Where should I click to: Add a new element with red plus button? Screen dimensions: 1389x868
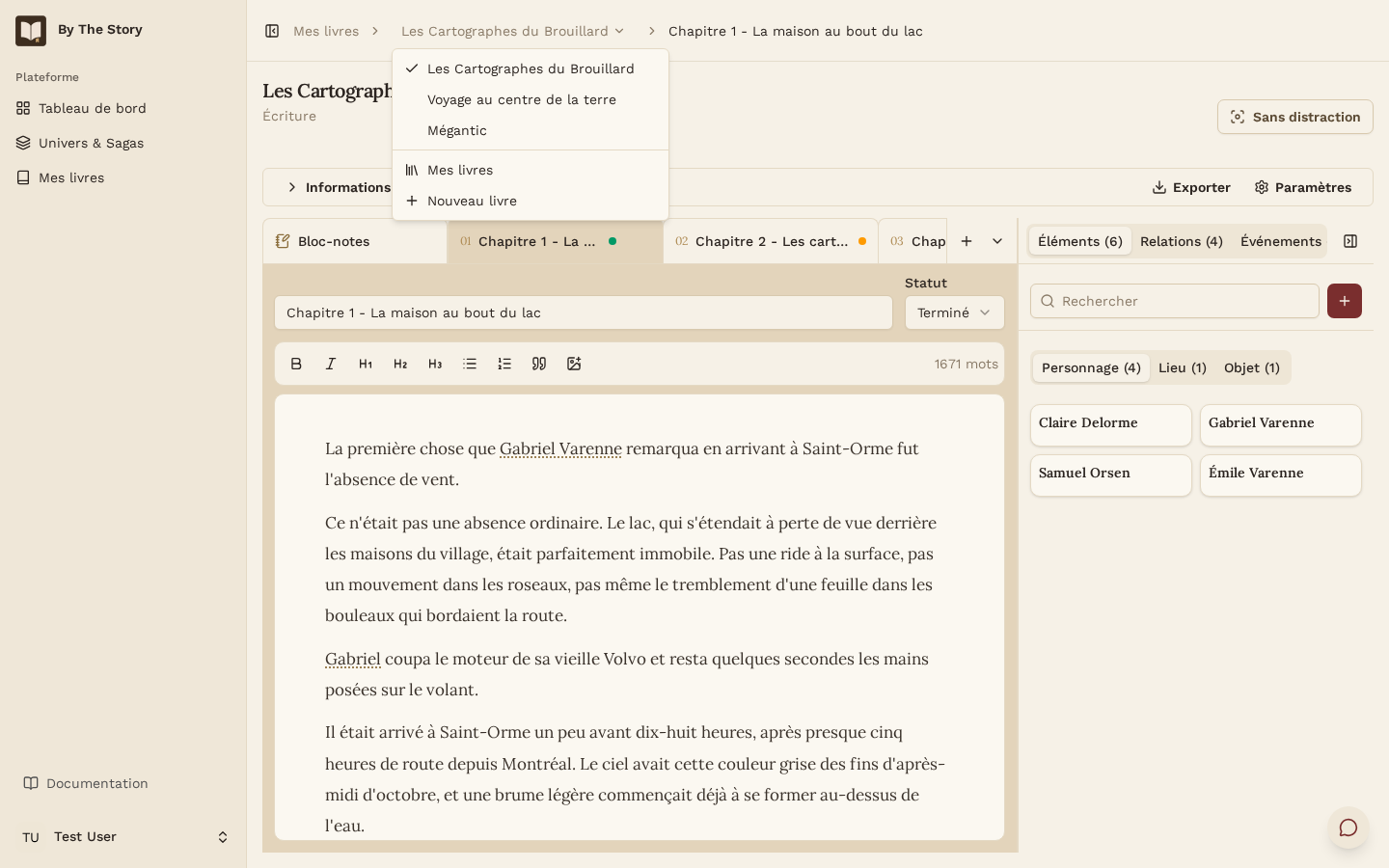1345,301
